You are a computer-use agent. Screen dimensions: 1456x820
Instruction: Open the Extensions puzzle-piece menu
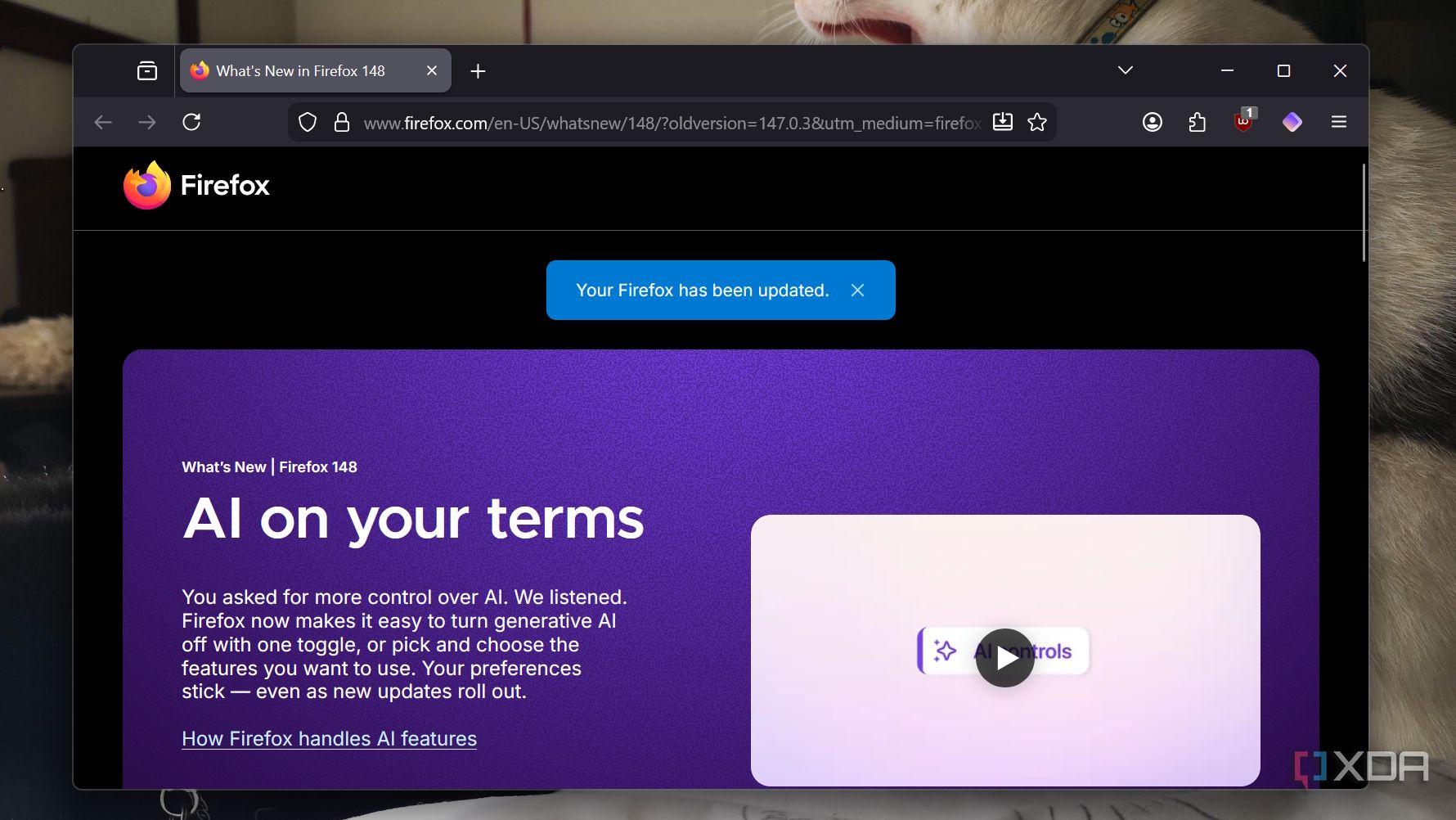click(x=1198, y=123)
